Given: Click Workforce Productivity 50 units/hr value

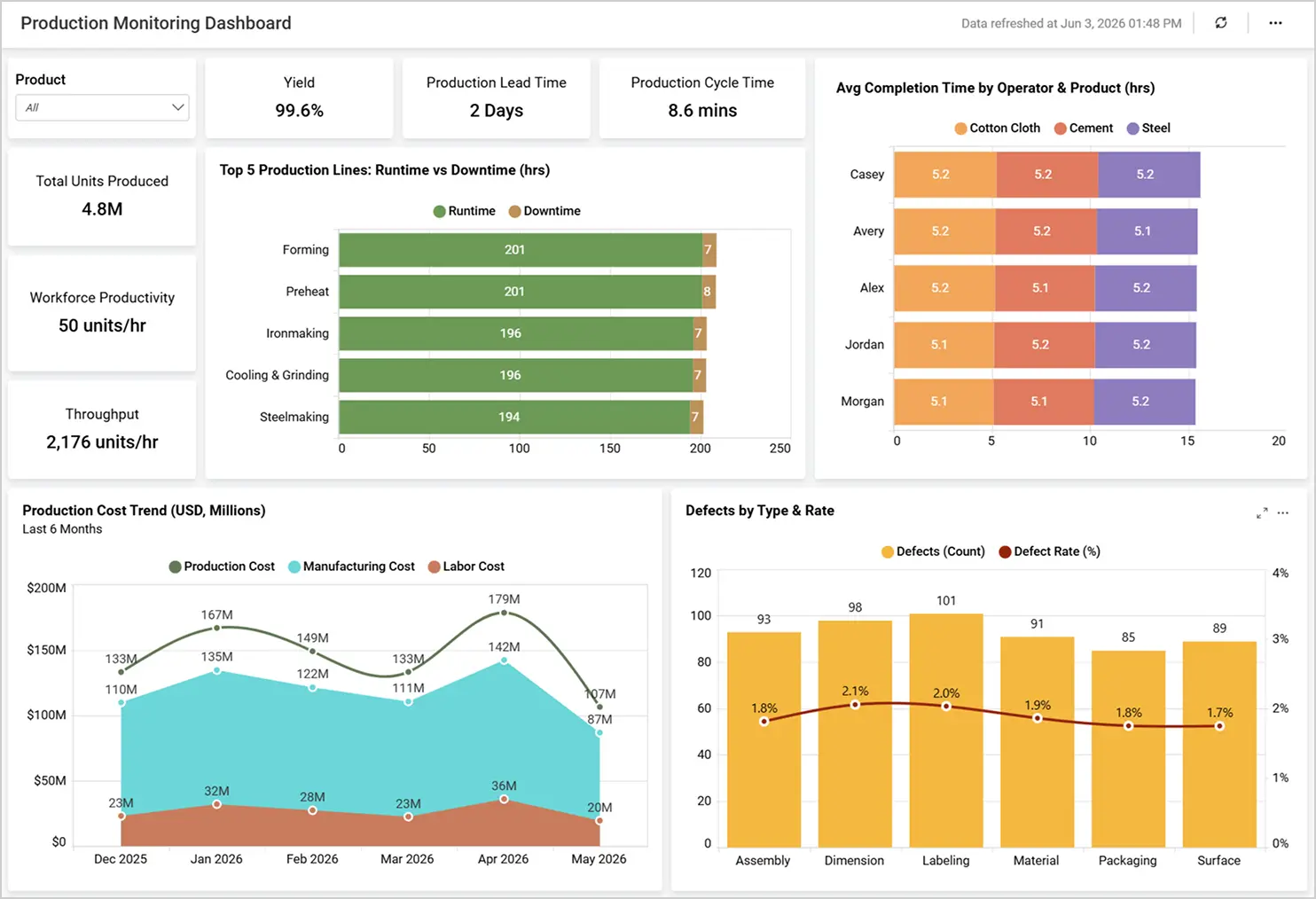Looking at the screenshot, I should coord(102,325).
